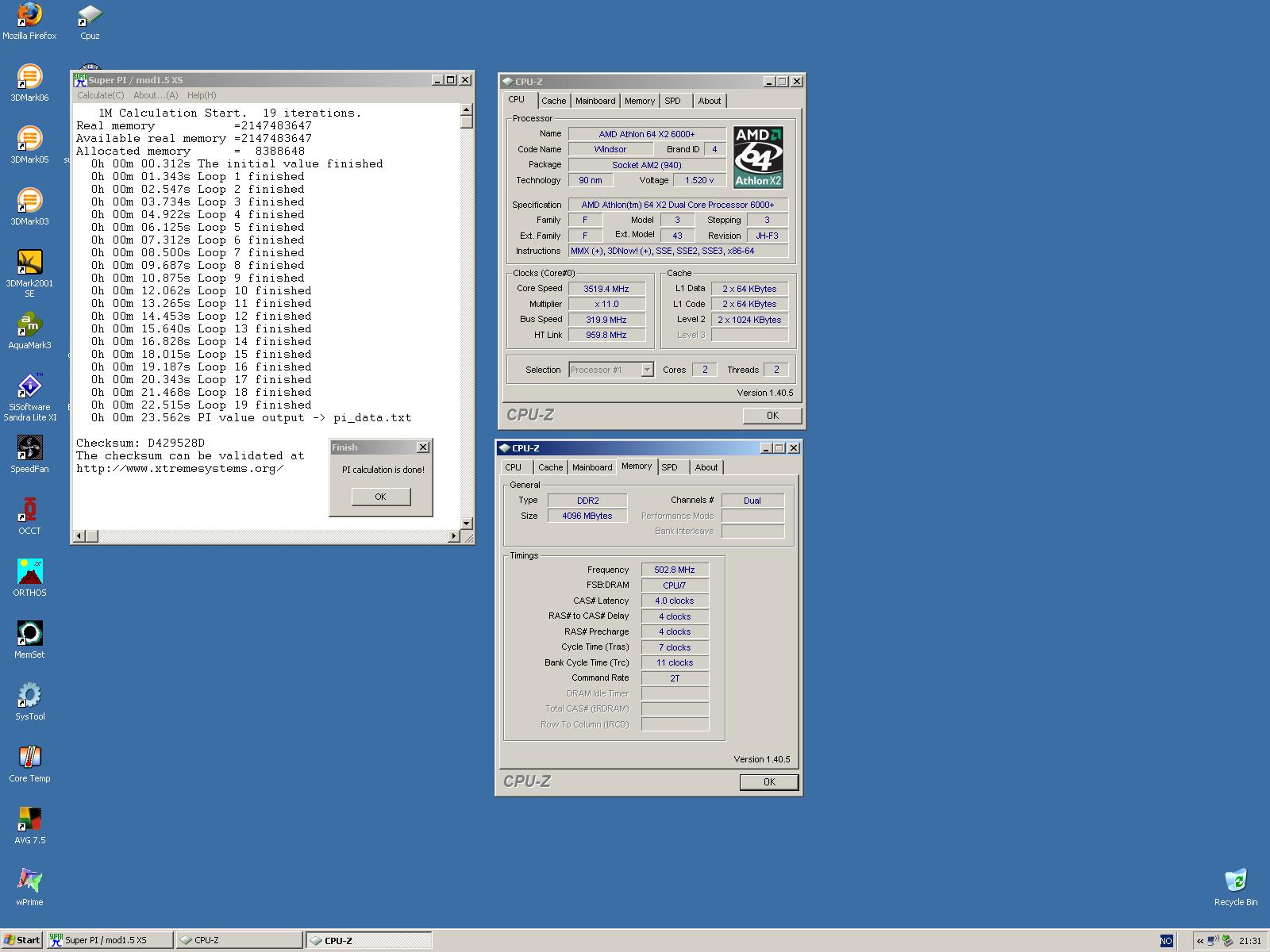Open the About...(A) menu in Super PI

pyautogui.click(x=156, y=95)
